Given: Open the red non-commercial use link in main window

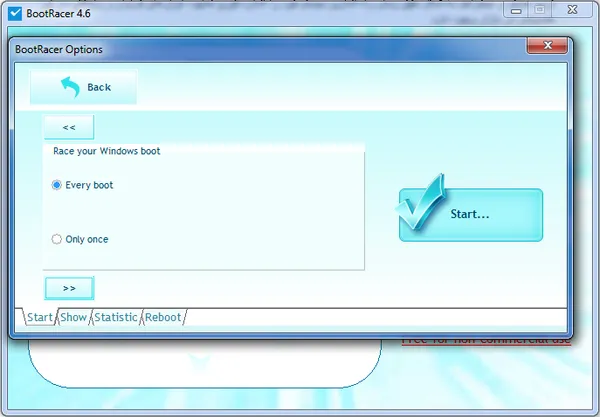Looking at the screenshot, I should point(486,340).
